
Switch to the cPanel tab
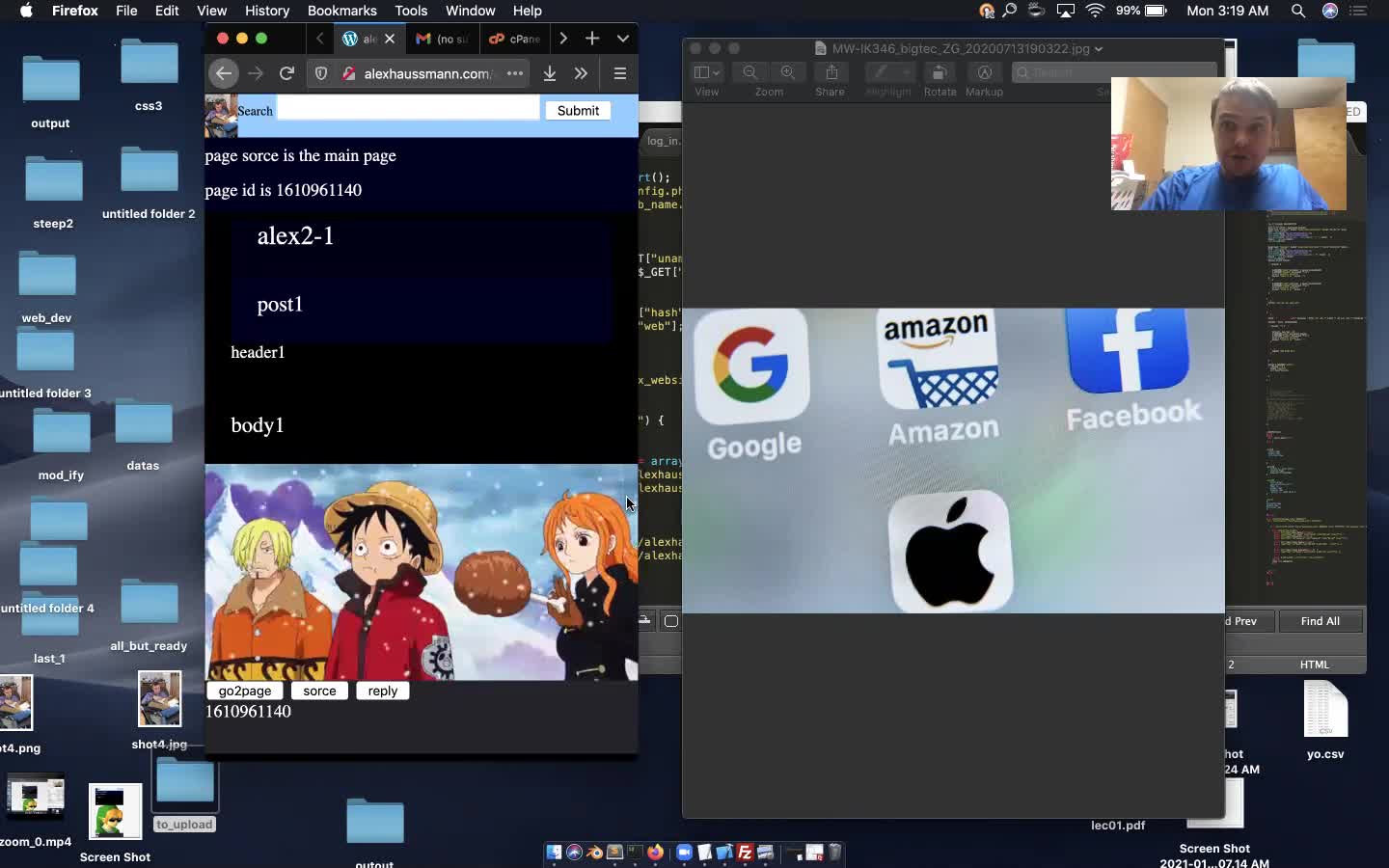[515, 39]
